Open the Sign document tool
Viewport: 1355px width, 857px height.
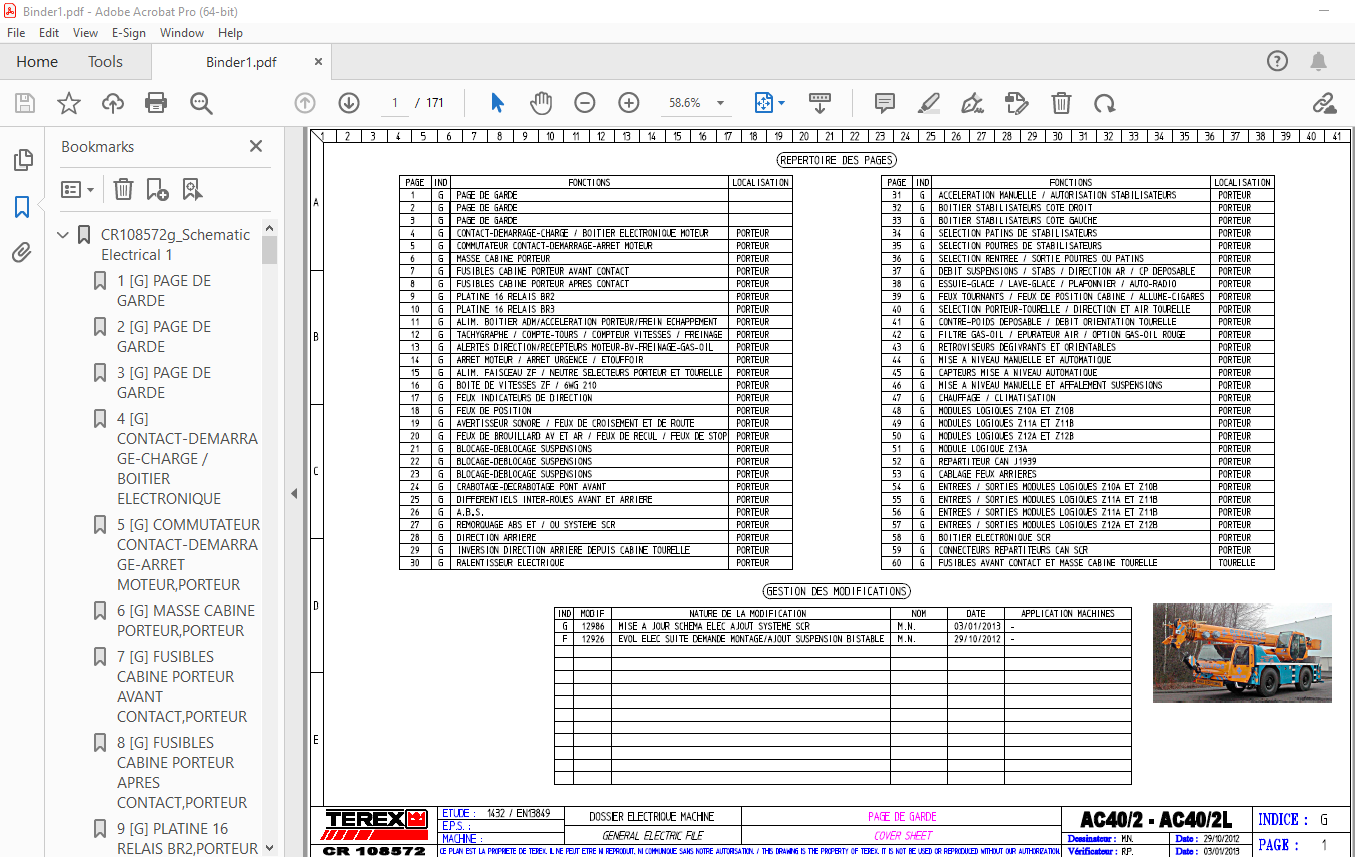click(972, 103)
